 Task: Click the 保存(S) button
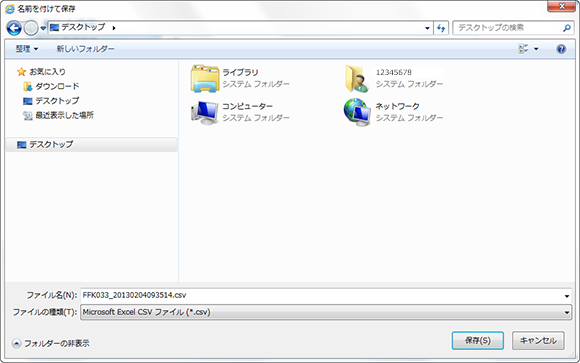[478, 340]
